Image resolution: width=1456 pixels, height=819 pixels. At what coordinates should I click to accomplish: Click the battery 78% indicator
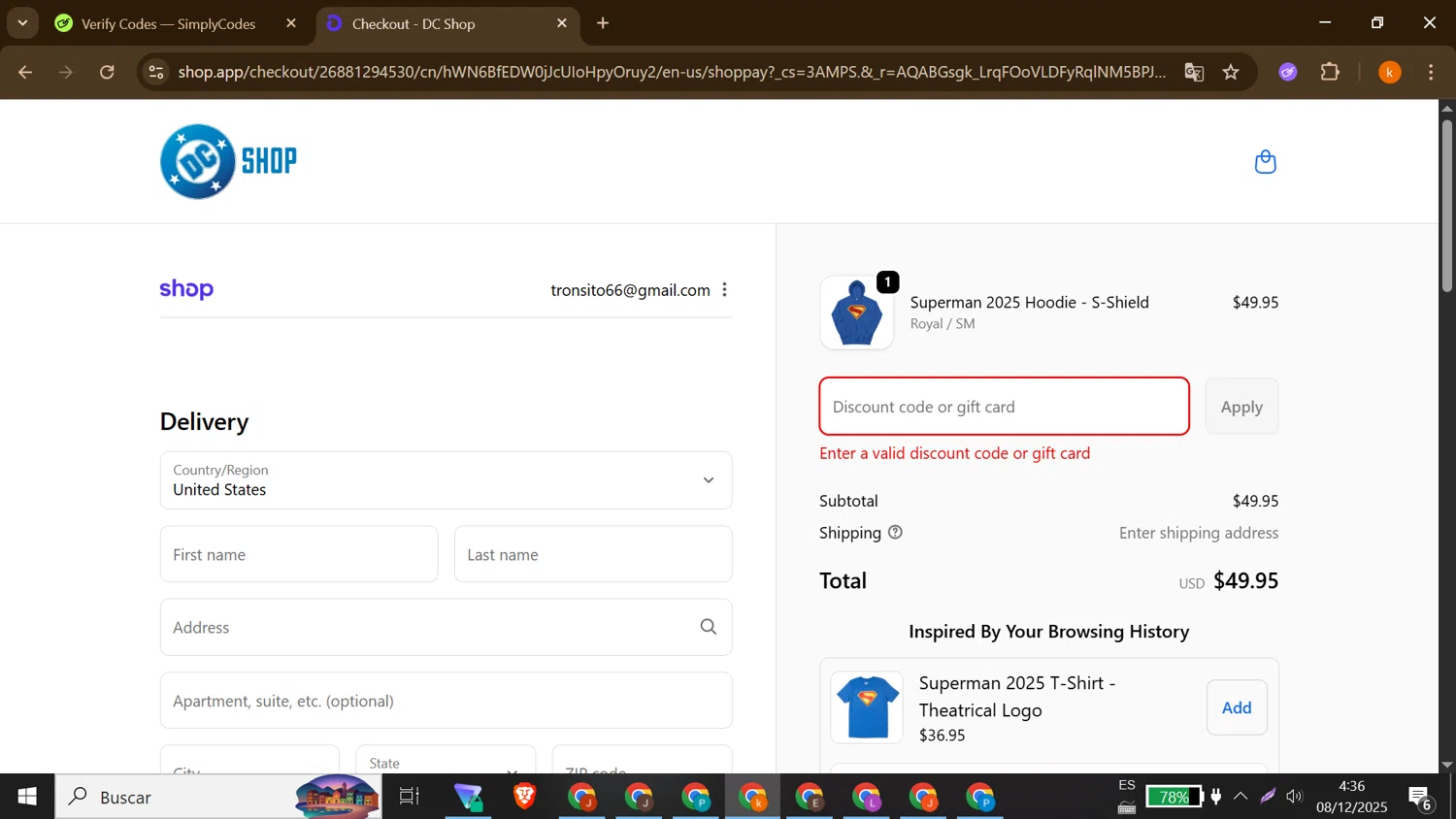pos(1174,797)
